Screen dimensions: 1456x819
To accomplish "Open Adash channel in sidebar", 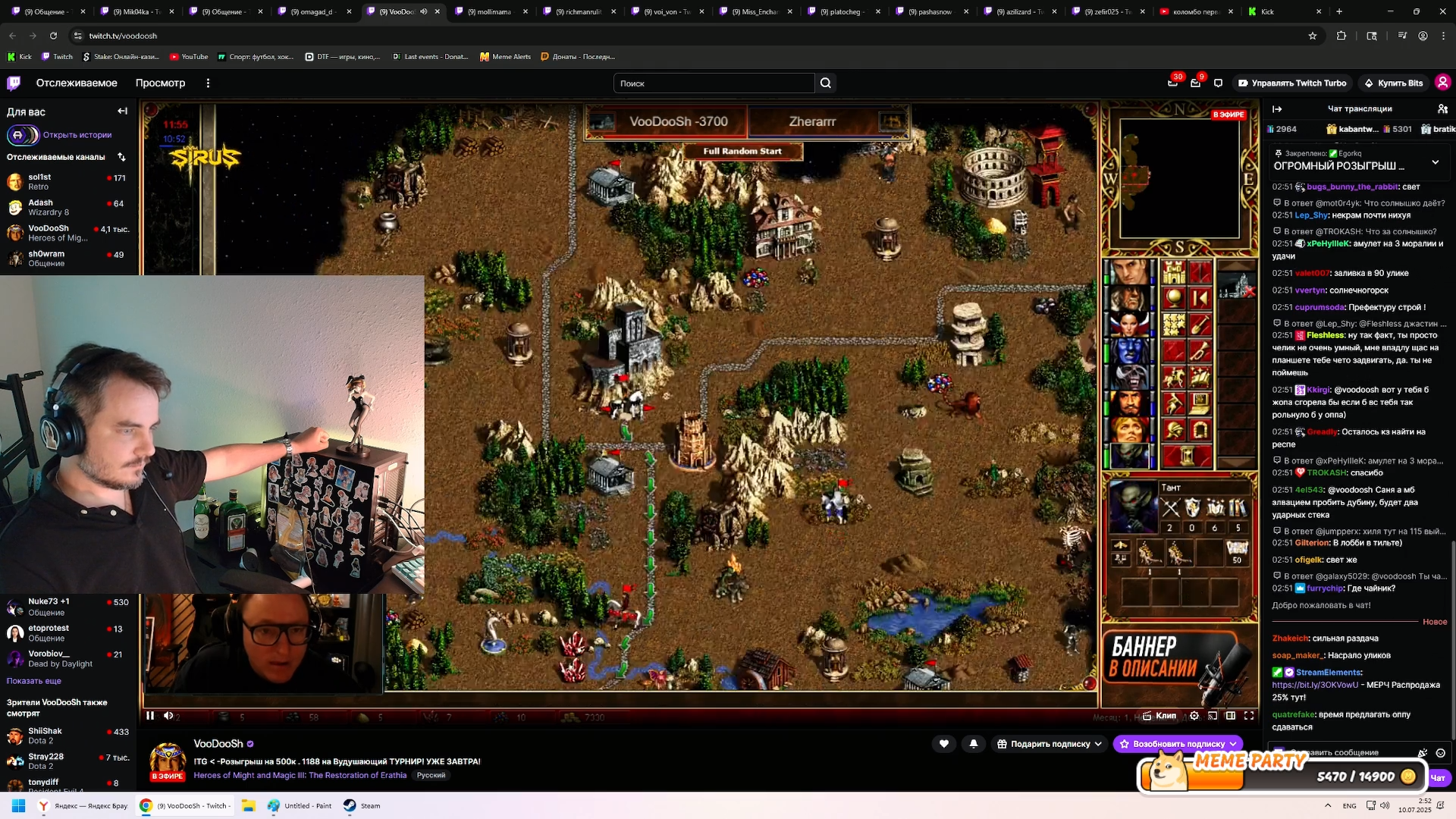I will 68,208.
